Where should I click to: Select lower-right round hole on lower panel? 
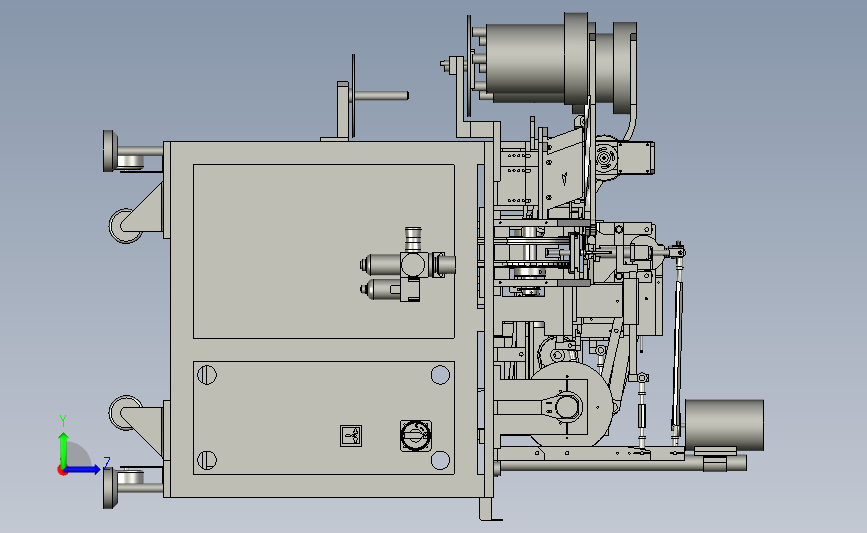(440, 459)
